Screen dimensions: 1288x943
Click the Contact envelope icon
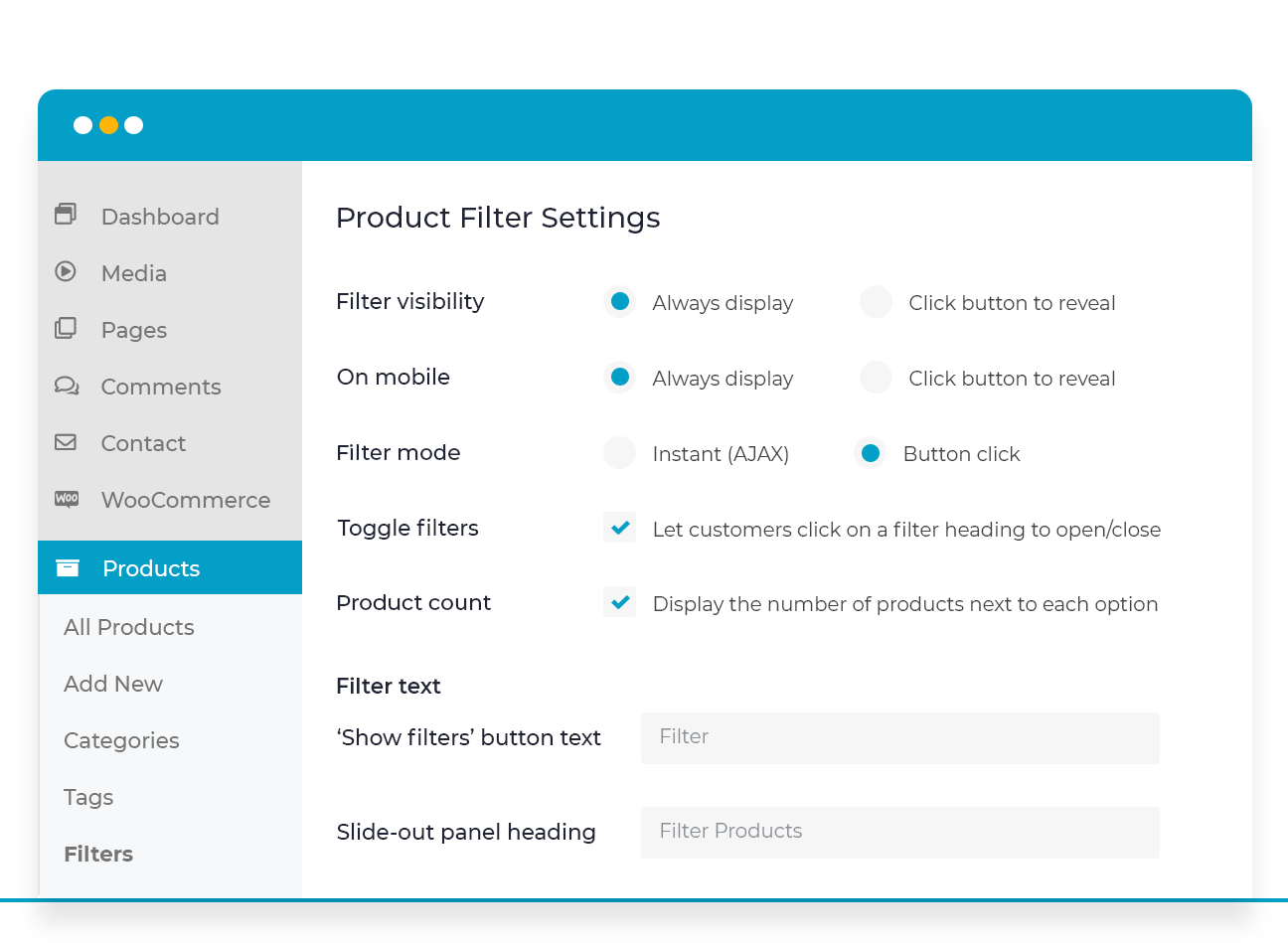coord(65,442)
